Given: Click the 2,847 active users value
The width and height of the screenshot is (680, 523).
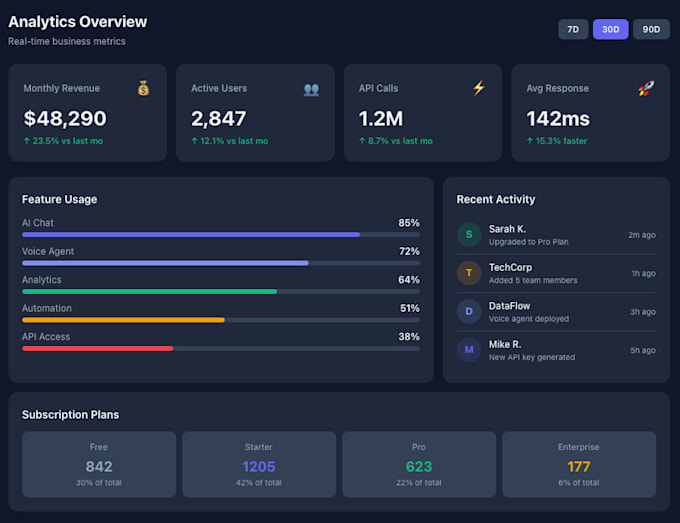Looking at the screenshot, I should (x=219, y=118).
